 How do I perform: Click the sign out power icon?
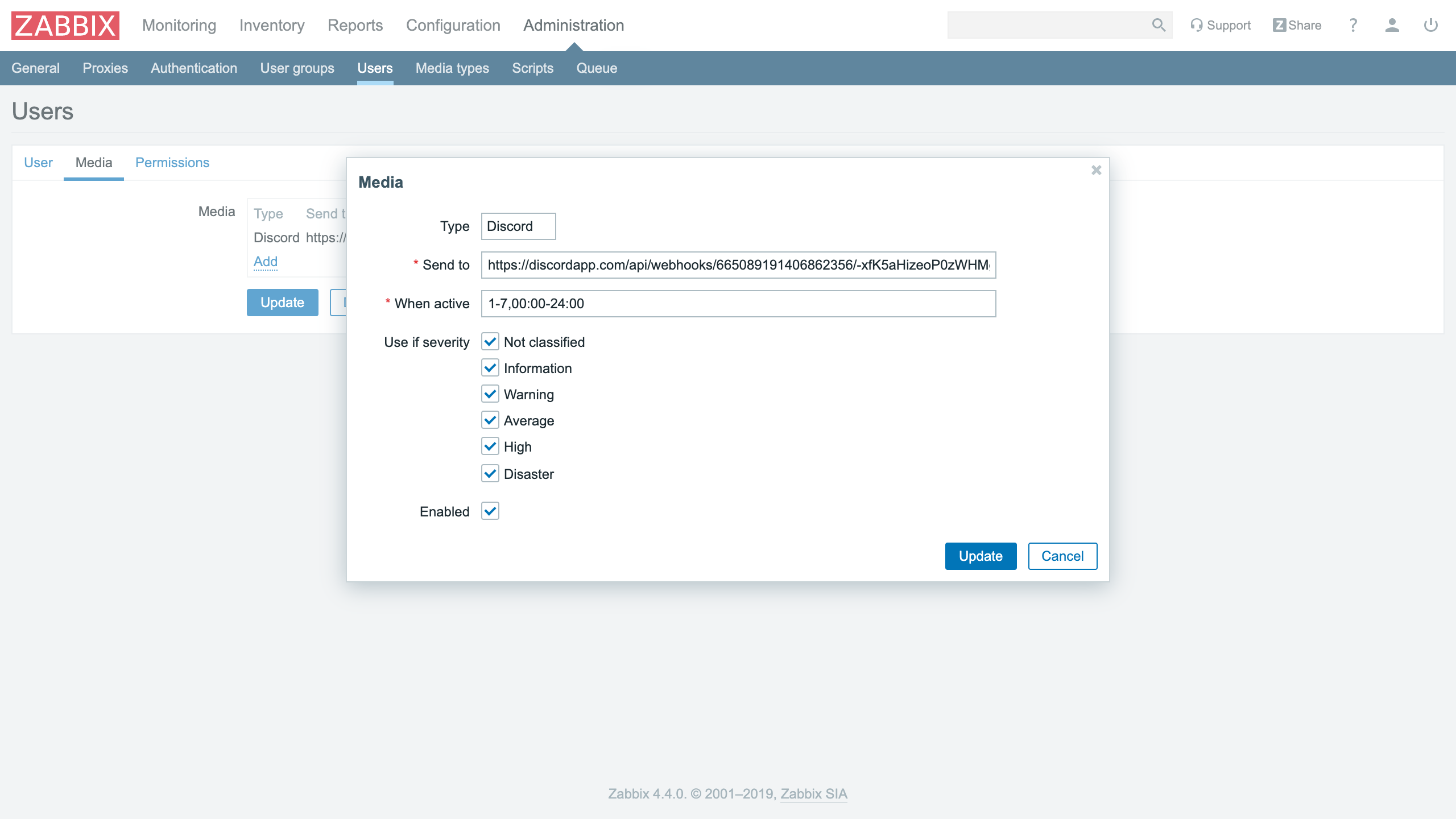[1430, 25]
